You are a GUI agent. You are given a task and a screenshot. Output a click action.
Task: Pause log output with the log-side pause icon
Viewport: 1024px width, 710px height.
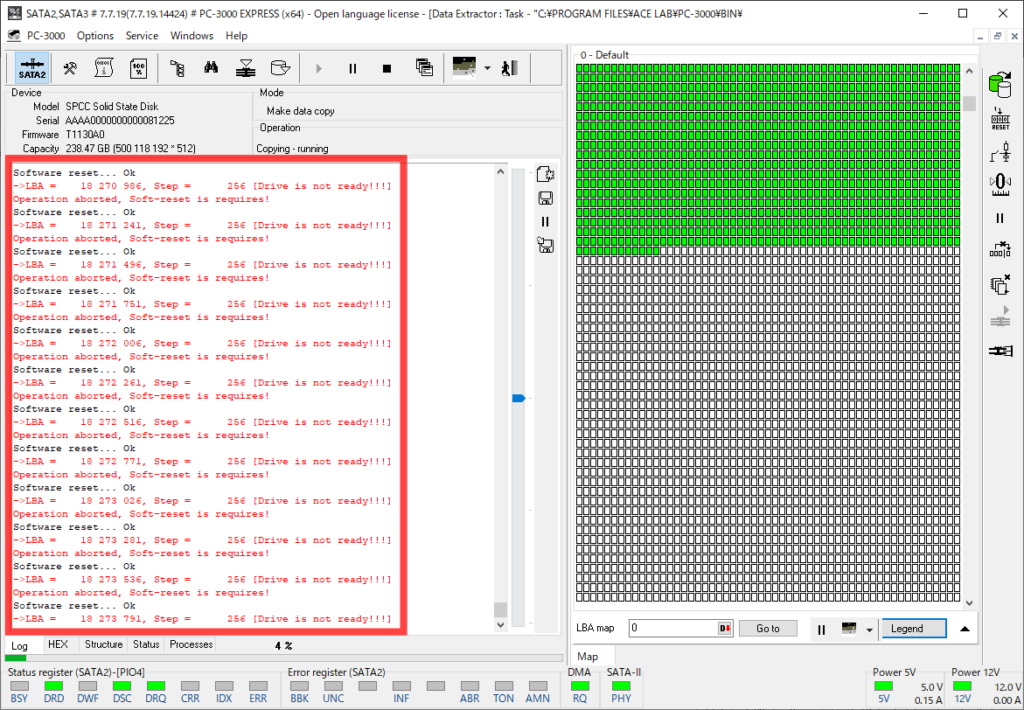coord(545,221)
